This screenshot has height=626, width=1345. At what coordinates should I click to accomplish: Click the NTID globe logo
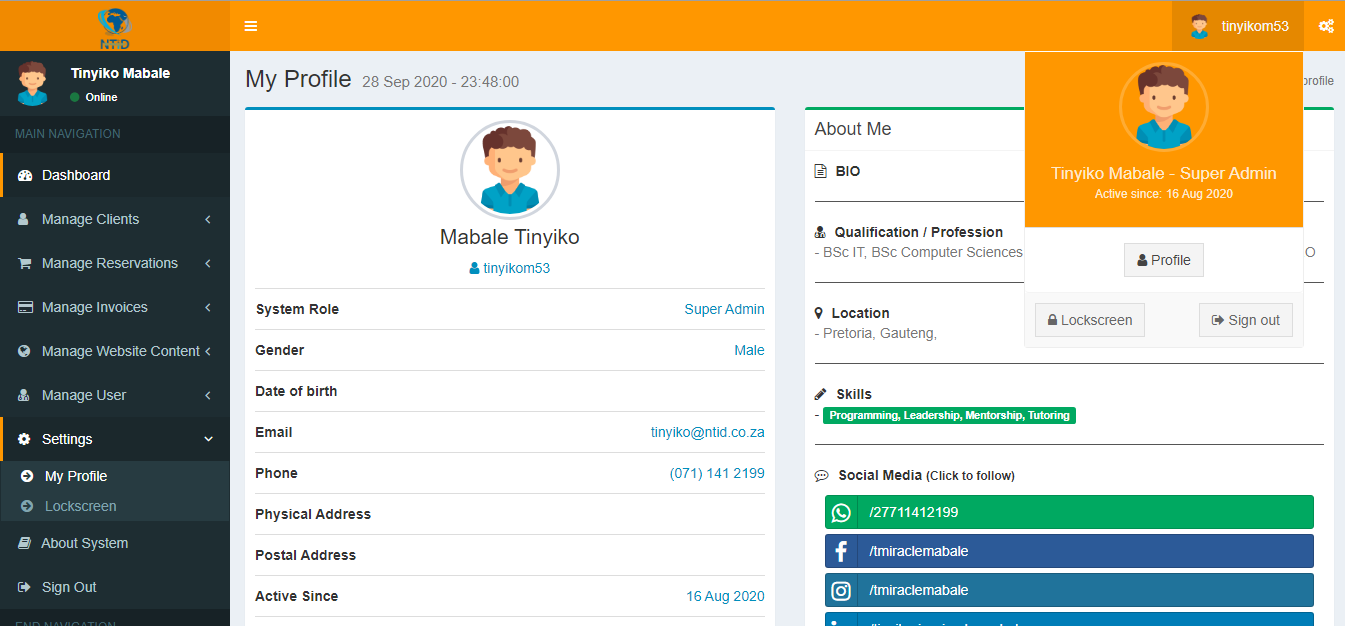tap(115, 27)
